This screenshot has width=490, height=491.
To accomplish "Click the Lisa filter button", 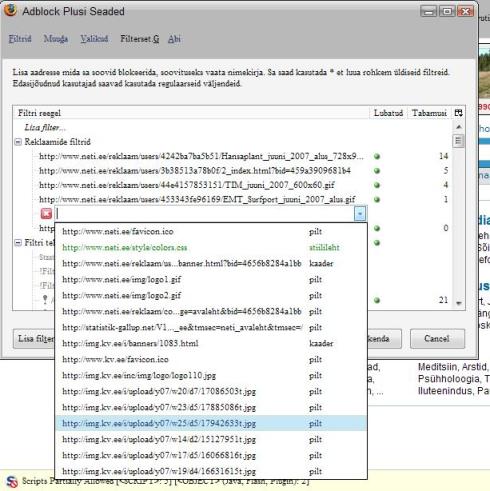I will pos(34,339).
